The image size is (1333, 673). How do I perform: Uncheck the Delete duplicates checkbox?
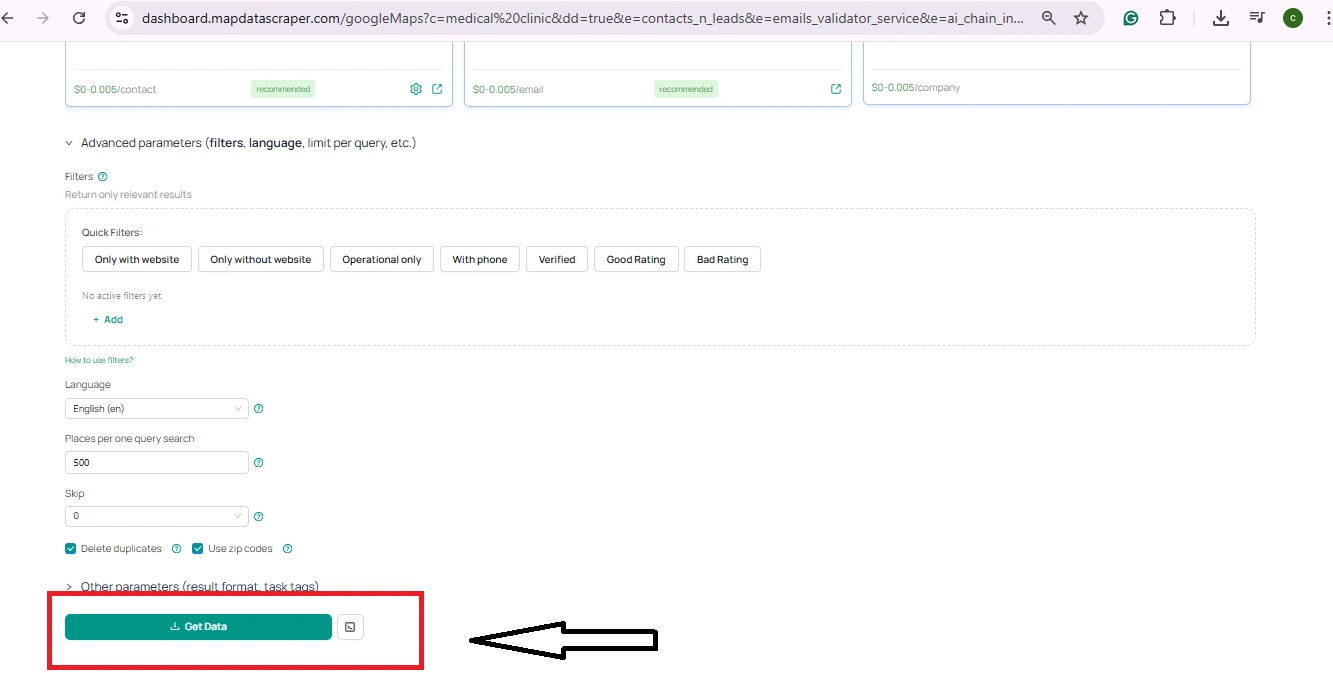pos(71,549)
